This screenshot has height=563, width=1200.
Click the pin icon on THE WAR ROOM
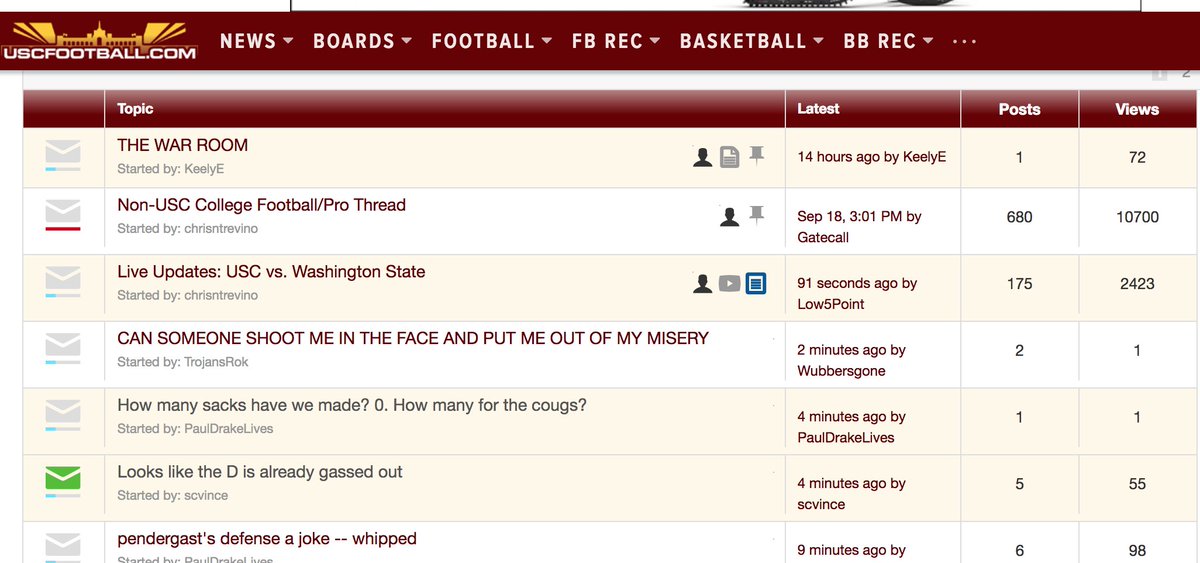(757, 156)
